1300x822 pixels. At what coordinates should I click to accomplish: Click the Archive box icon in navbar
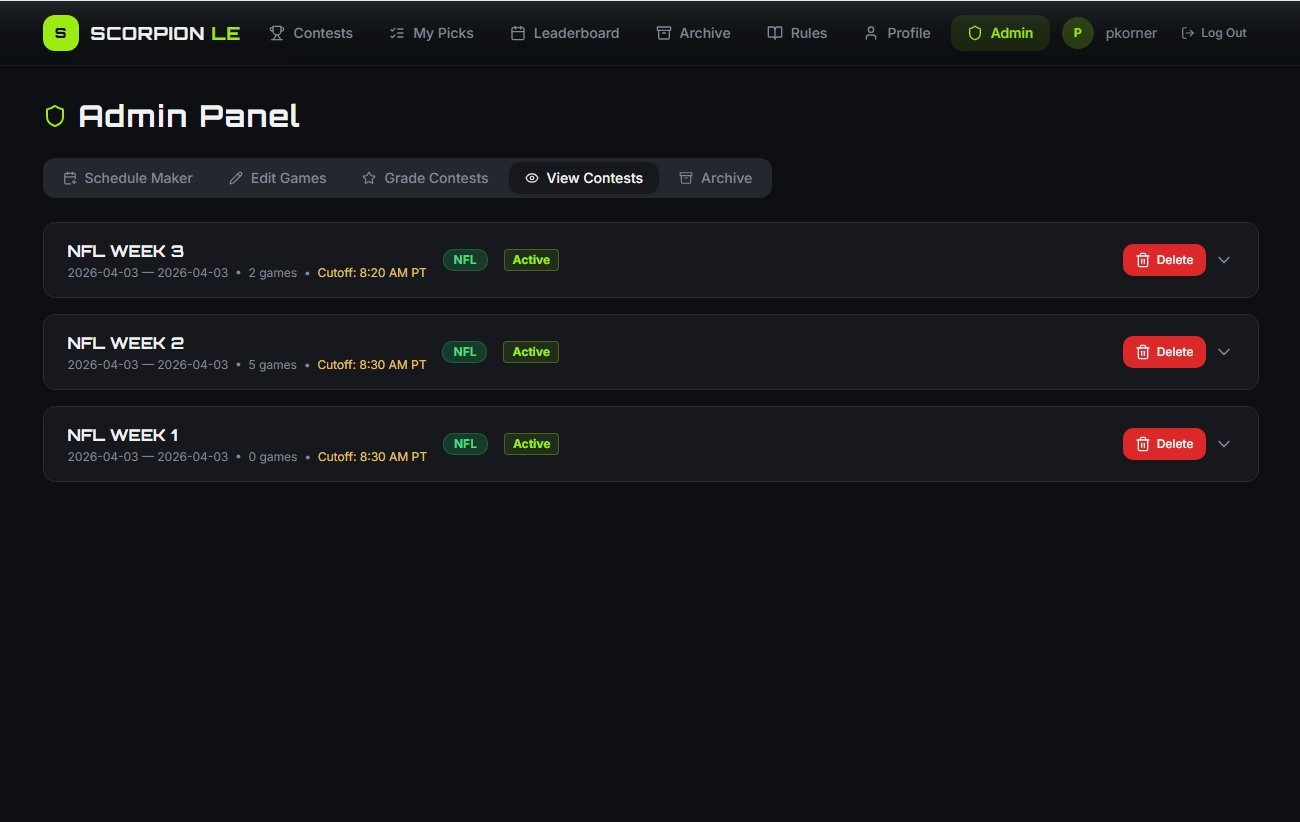click(663, 33)
